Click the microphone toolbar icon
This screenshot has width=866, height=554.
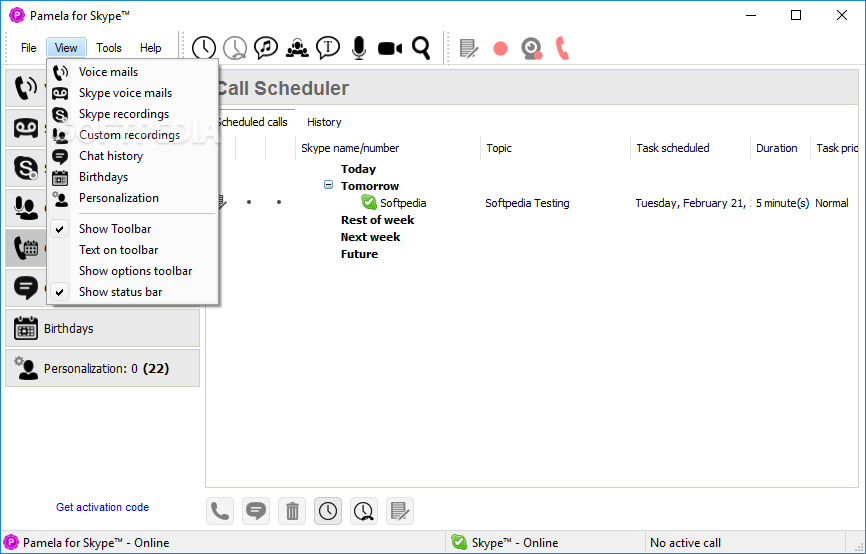[359, 48]
